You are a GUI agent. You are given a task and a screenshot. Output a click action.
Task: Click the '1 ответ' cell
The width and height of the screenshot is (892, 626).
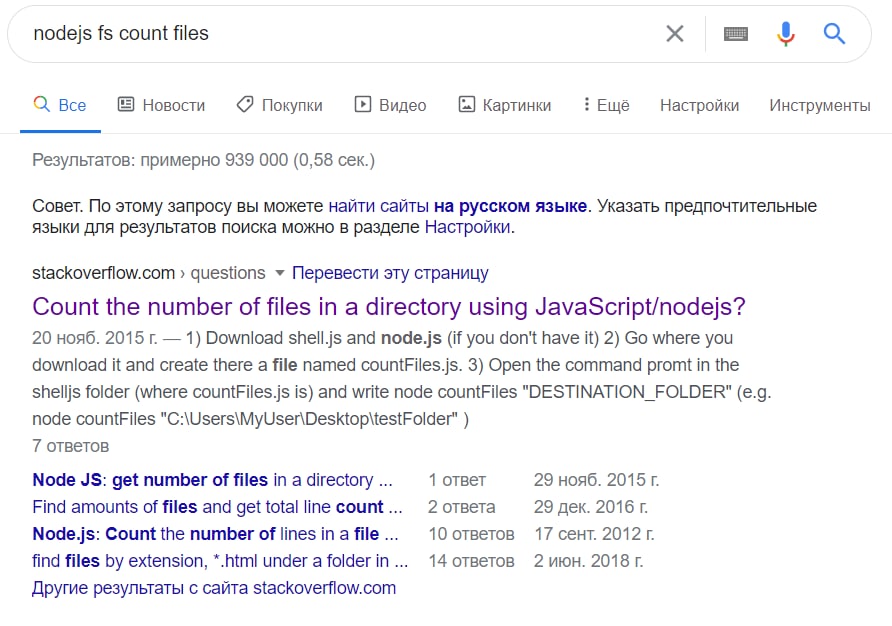pos(457,480)
